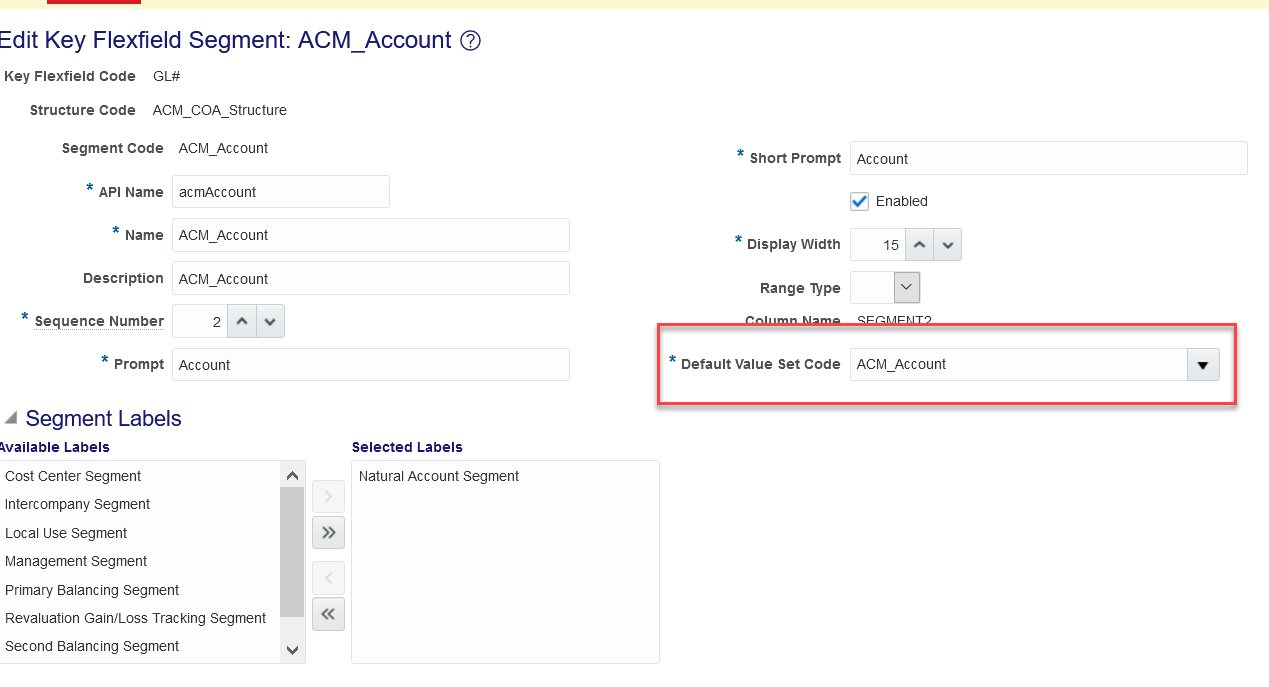Move selected label to Selected Labels
This screenshot has width=1269, height=687.
328,497
